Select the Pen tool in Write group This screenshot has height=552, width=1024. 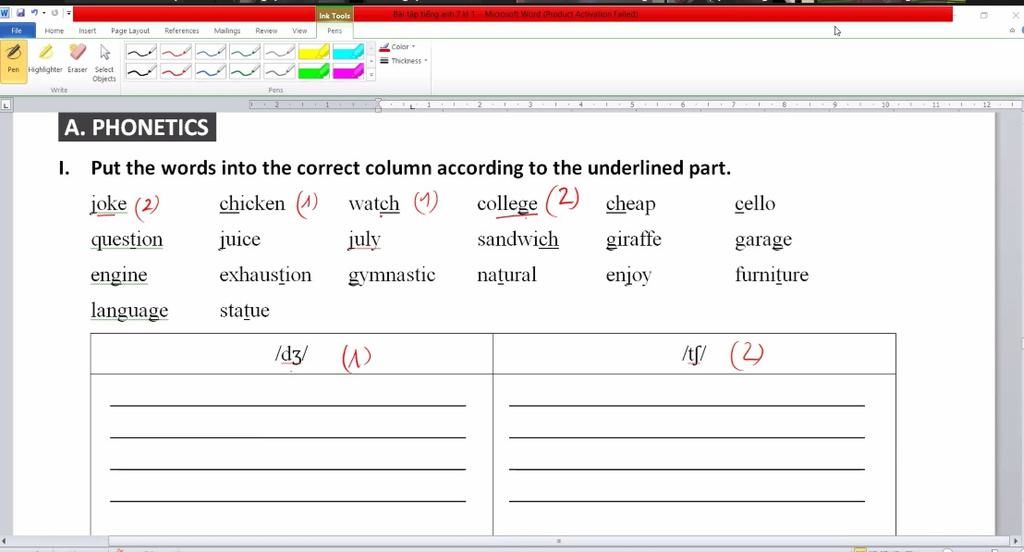pyautogui.click(x=13, y=61)
